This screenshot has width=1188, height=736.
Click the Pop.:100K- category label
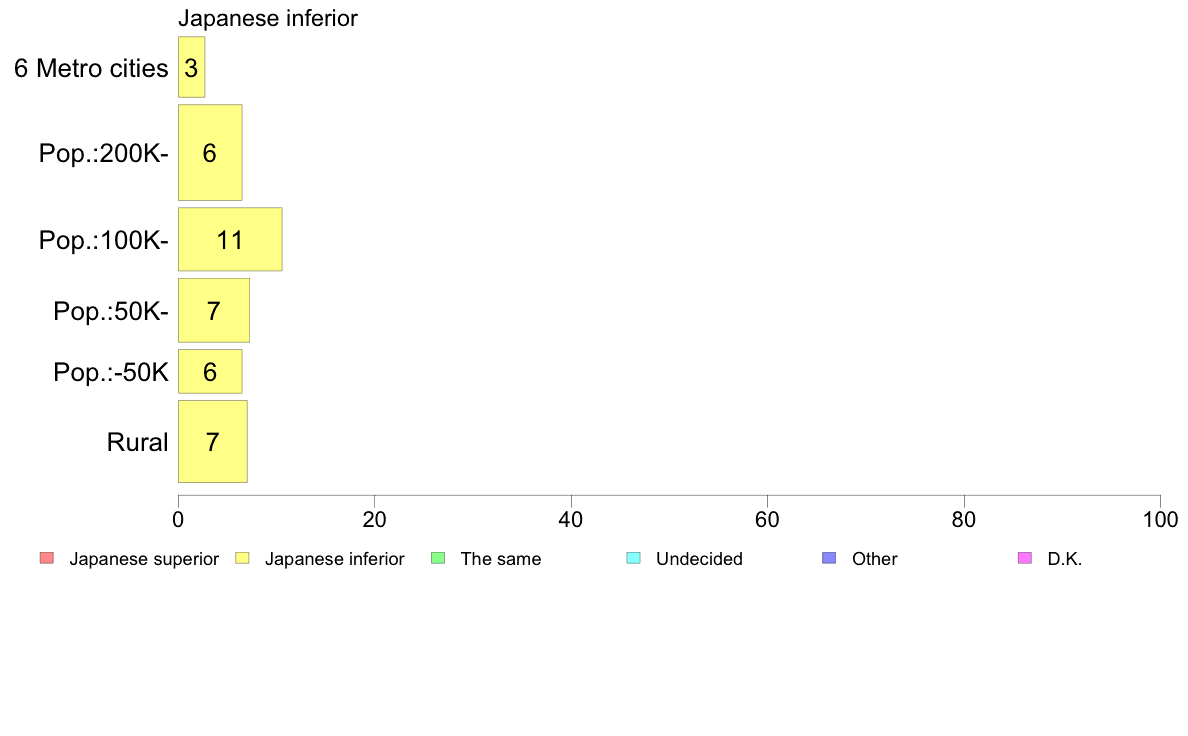(x=104, y=240)
